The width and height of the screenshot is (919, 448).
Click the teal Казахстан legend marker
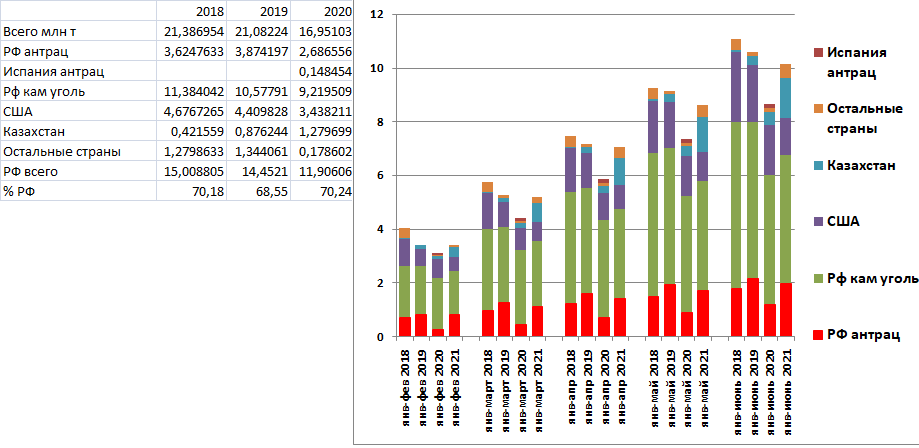pos(817,163)
